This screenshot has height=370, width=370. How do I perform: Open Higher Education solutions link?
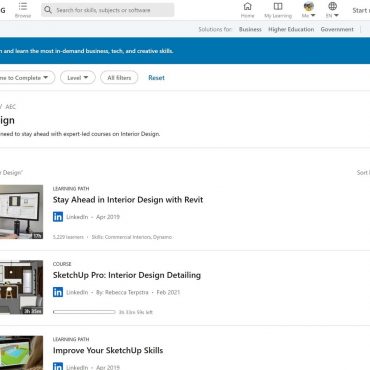pyautogui.click(x=291, y=29)
